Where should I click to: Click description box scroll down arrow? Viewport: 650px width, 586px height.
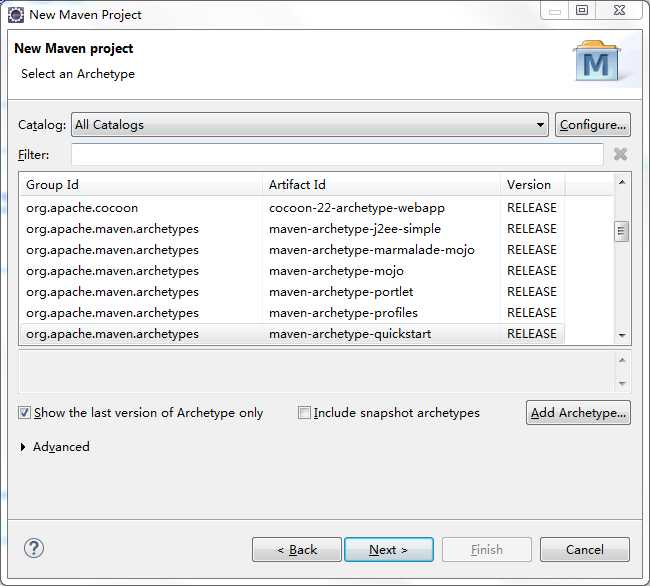click(x=621, y=383)
